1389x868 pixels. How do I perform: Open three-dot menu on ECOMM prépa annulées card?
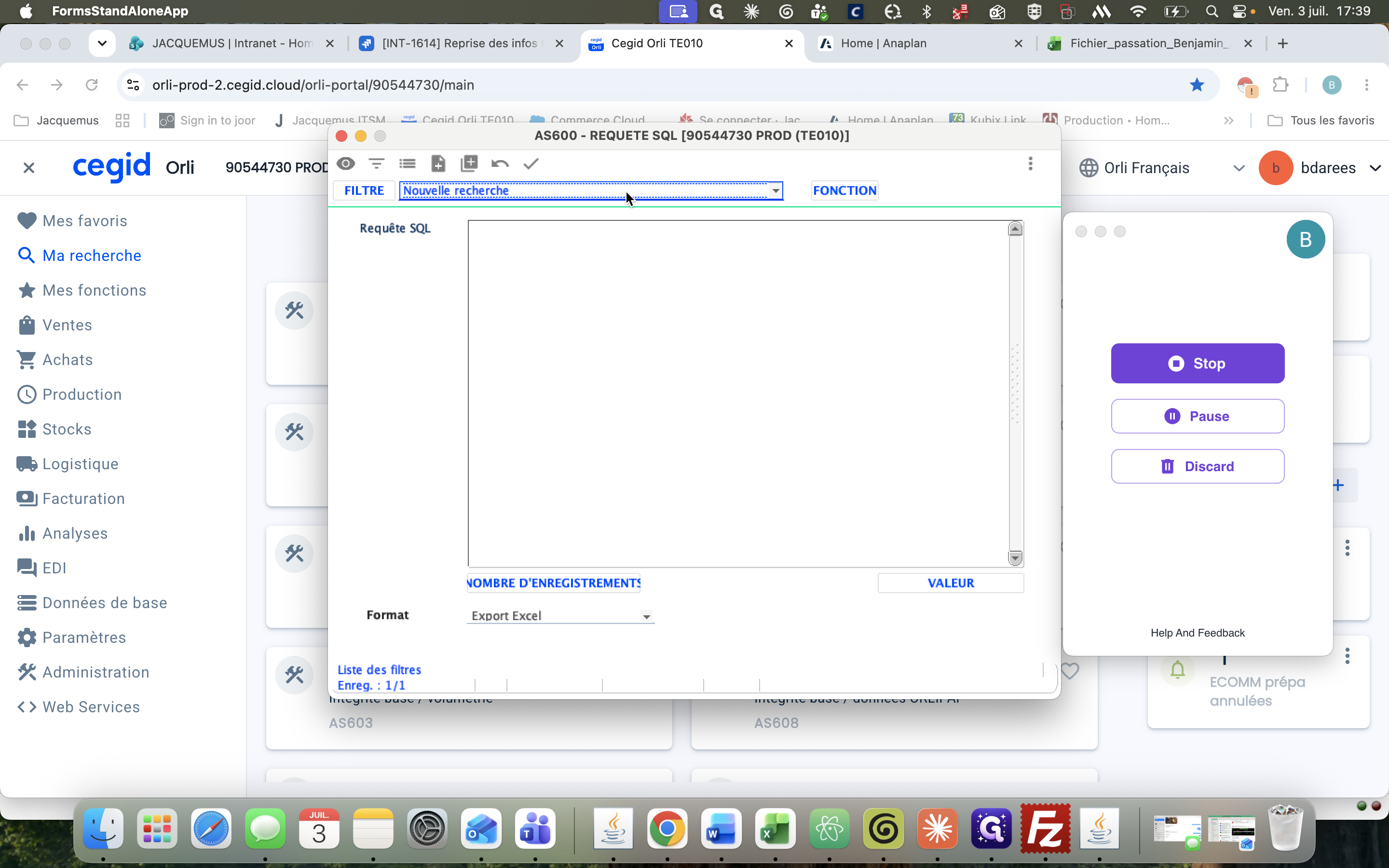(1347, 656)
